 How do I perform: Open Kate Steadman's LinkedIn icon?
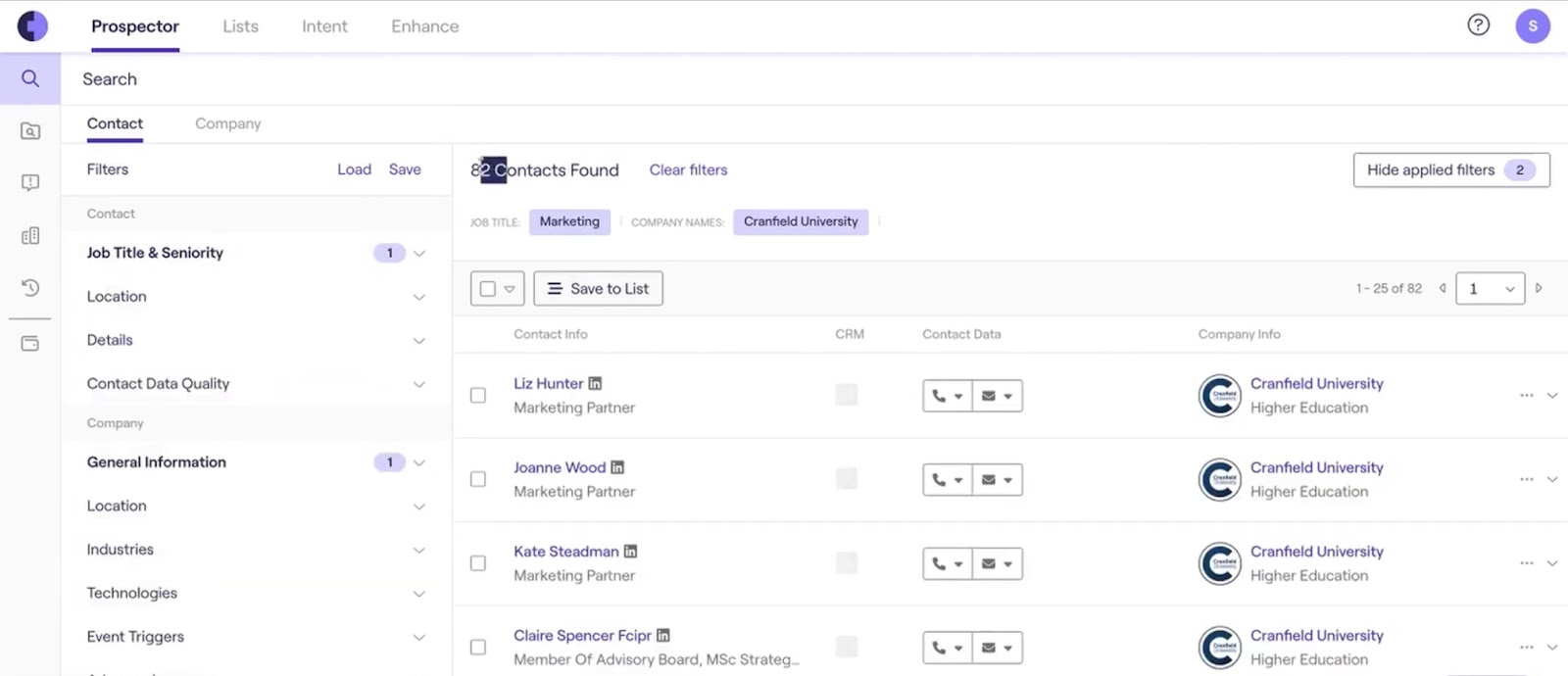pos(630,552)
